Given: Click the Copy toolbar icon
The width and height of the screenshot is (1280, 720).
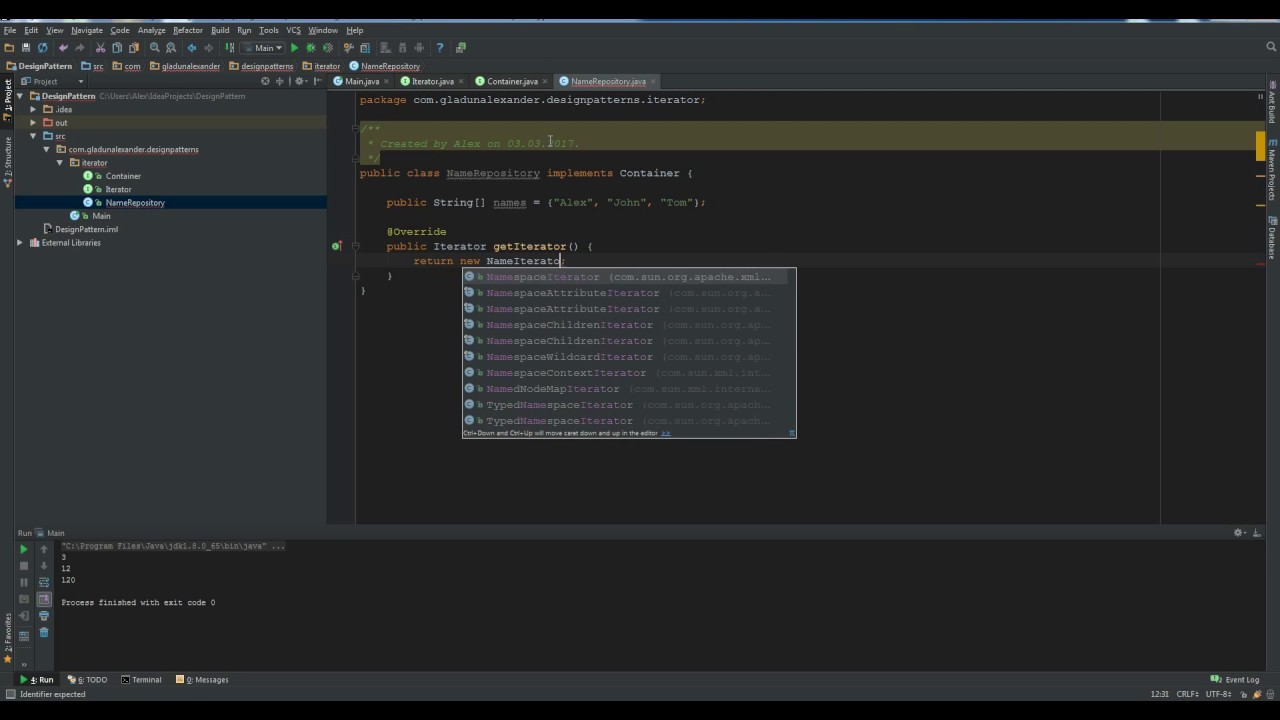Looking at the screenshot, I should pos(117,47).
